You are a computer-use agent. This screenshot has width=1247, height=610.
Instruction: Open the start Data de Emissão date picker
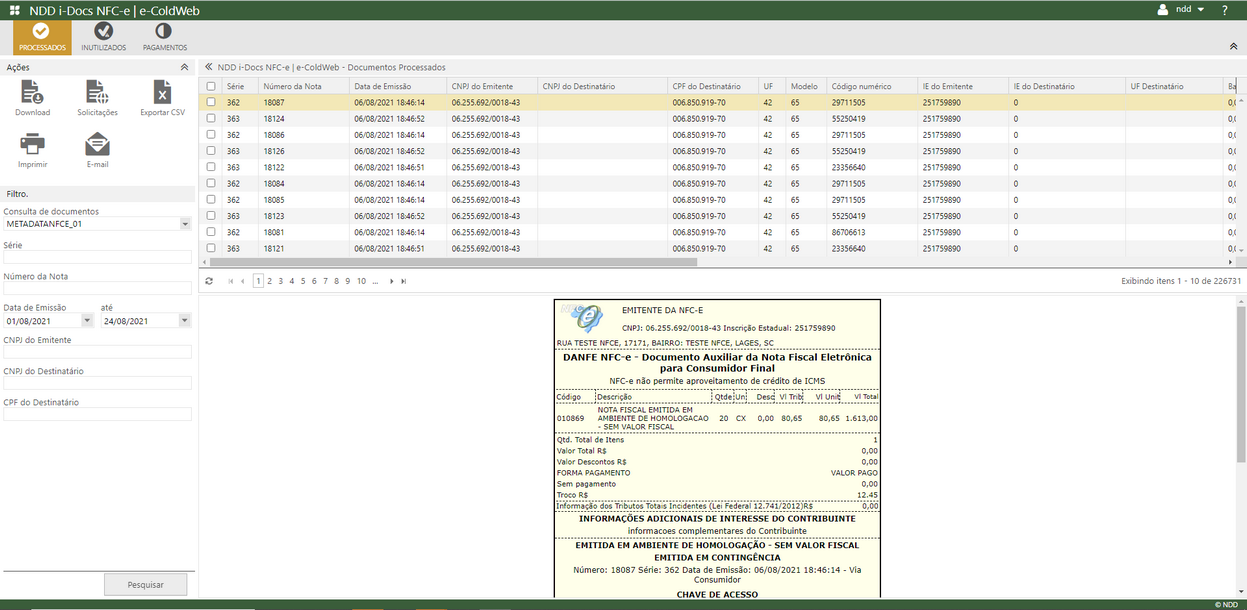coord(85,318)
